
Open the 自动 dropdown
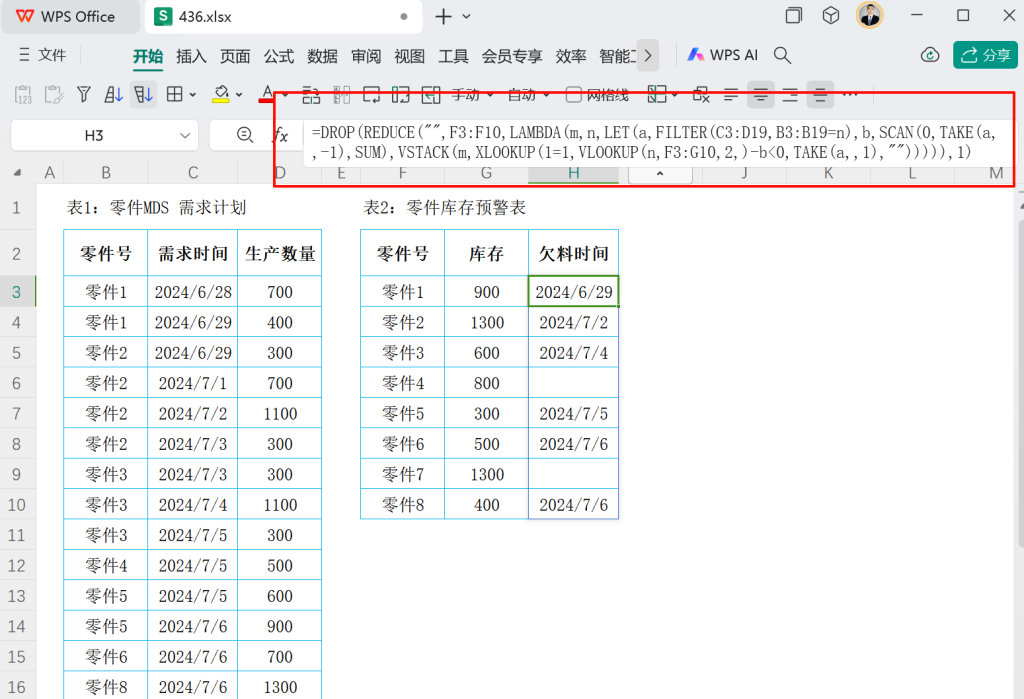pos(529,95)
